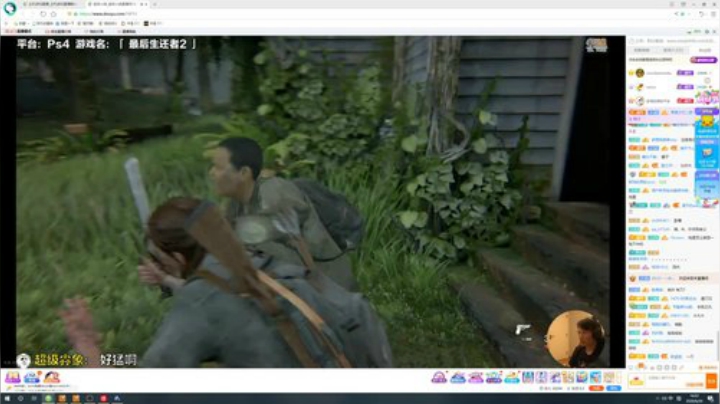The width and height of the screenshot is (720, 404).
Task: Click the small orange pill button below gifts
Action: (x=596, y=388)
